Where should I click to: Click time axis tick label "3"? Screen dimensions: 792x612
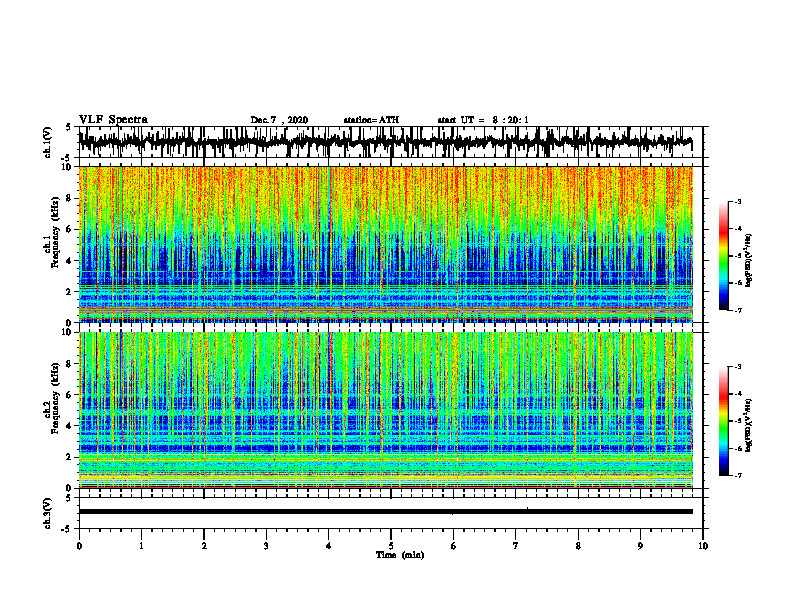266,546
